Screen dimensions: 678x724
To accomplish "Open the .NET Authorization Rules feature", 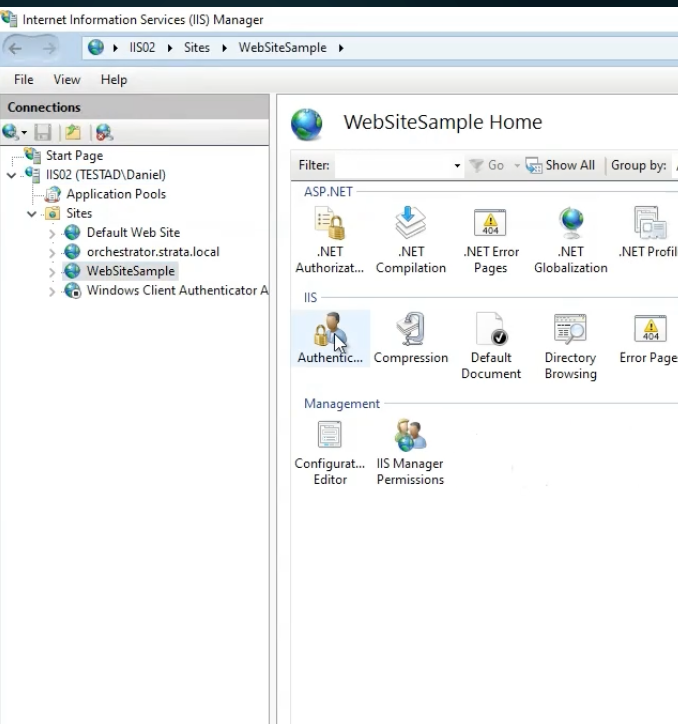I will pyautogui.click(x=330, y=240).
